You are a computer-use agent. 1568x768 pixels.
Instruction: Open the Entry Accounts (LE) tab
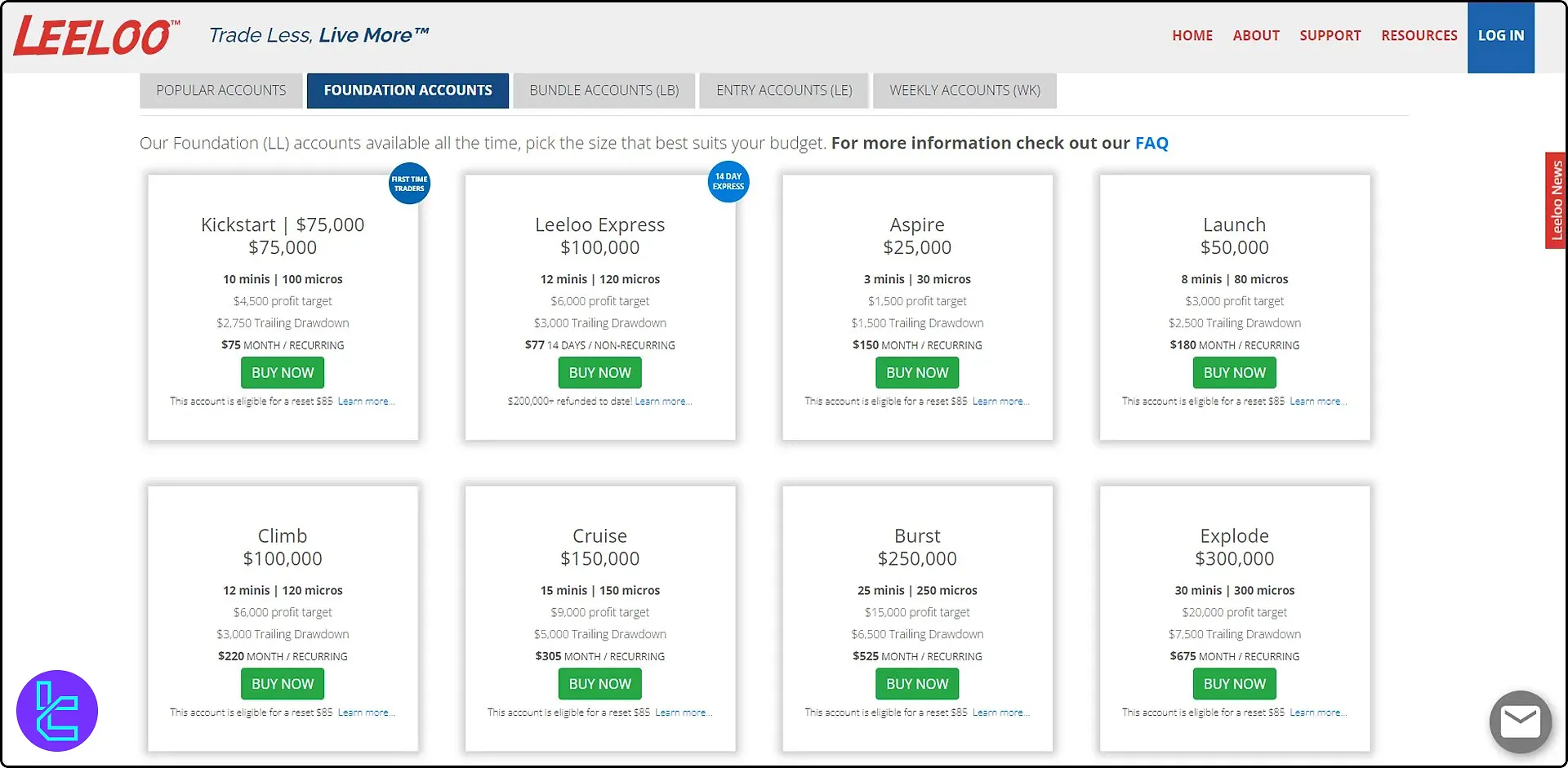(784, 91)
